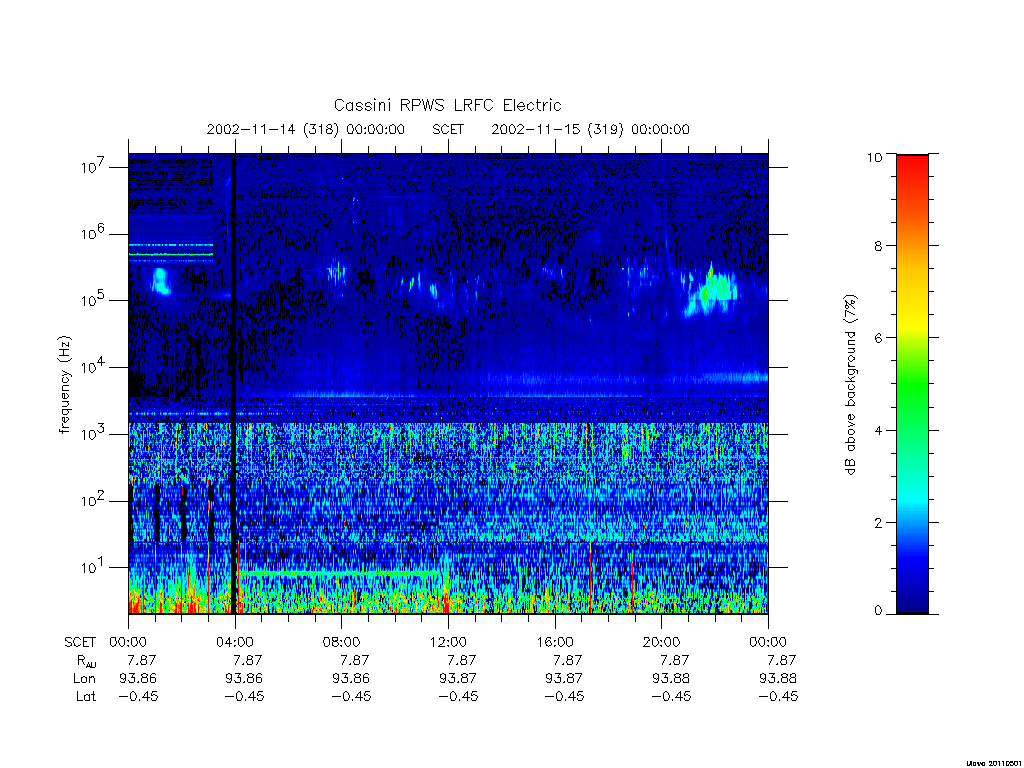Click the Lat value under 16:00

point(564,696)
